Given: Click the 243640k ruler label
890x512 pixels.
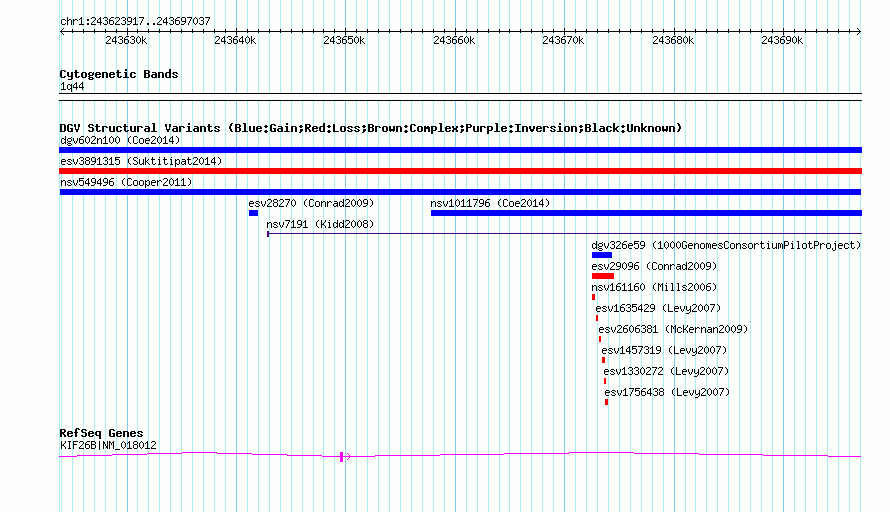Looking at the screenshot, I should tap(235, 40).
